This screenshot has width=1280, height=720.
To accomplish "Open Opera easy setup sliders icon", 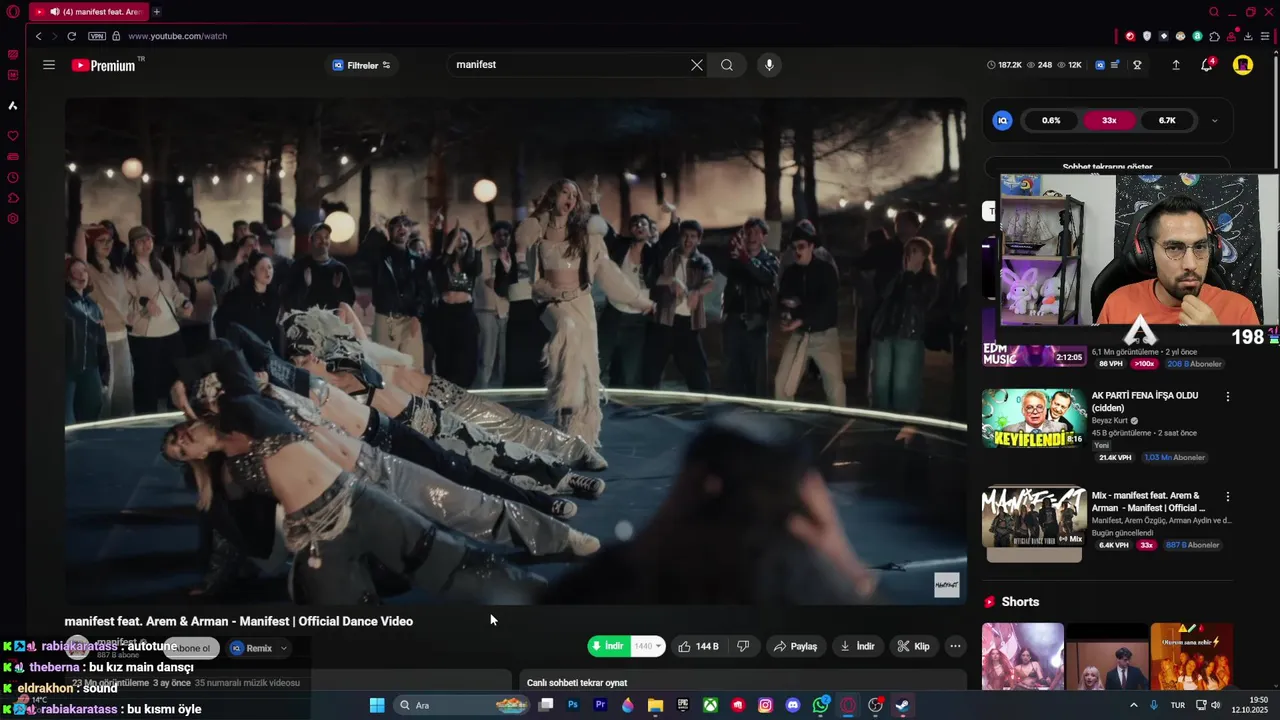I will 1266,36.
